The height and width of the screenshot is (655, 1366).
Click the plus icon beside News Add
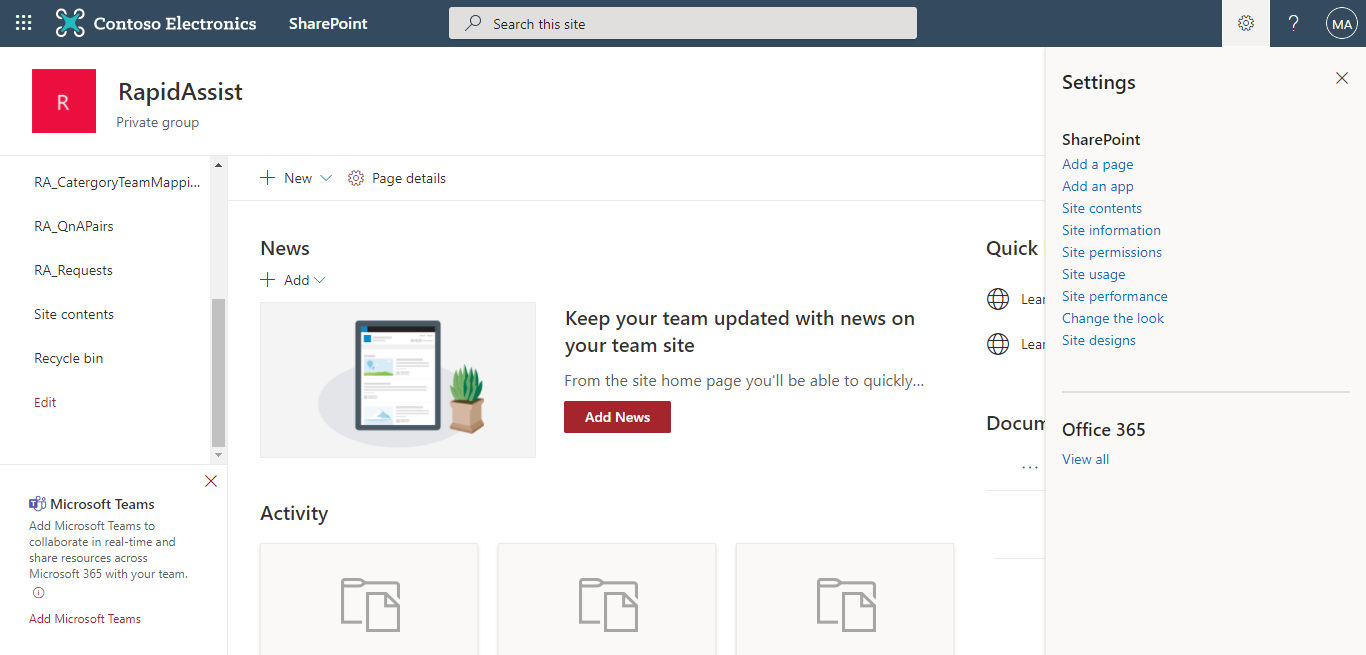[268, 280]
